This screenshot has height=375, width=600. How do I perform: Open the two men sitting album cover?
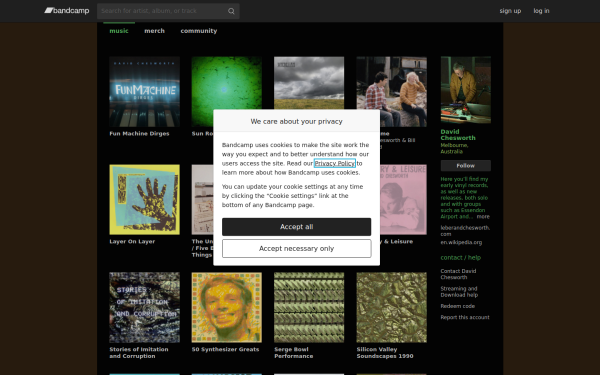tap(391, 91)
